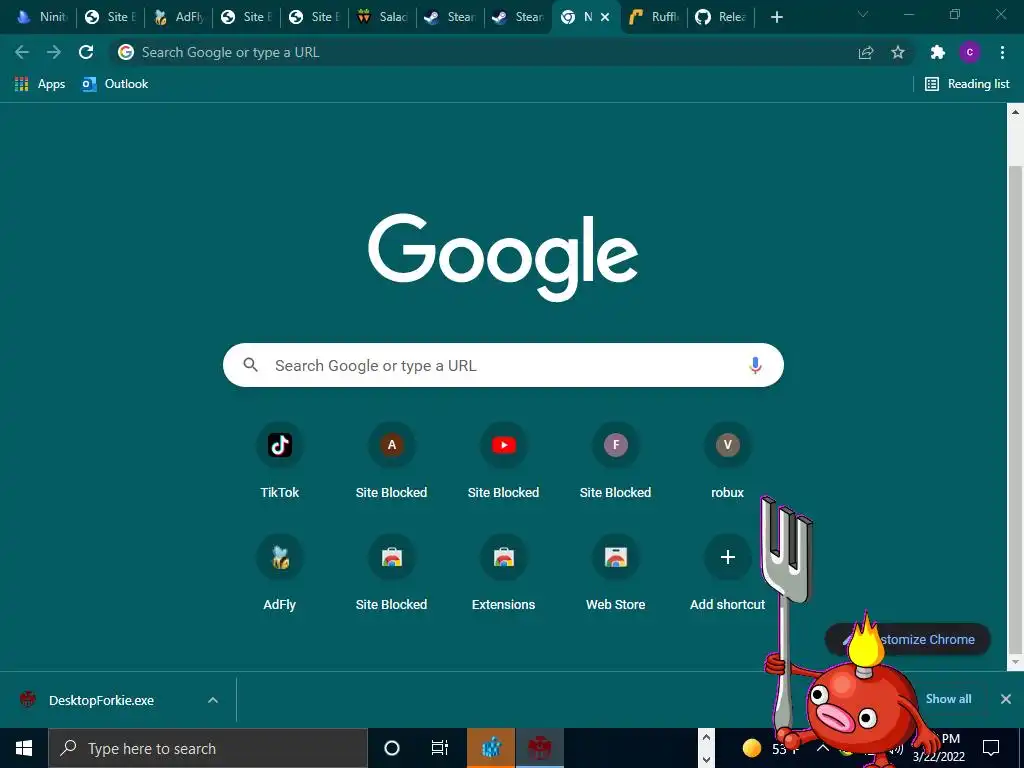Screen dimensions: 1024x768
Task: Click the forward navigation arrow
Action: (x=54, y=52)
